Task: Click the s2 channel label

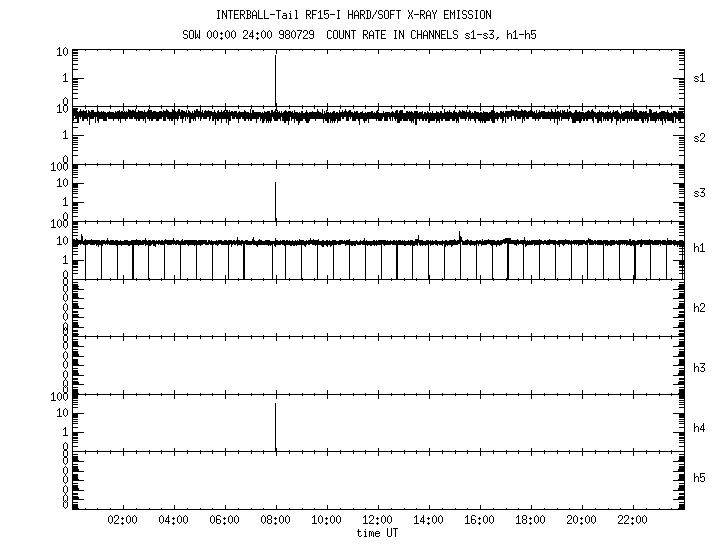Action: 700,137
